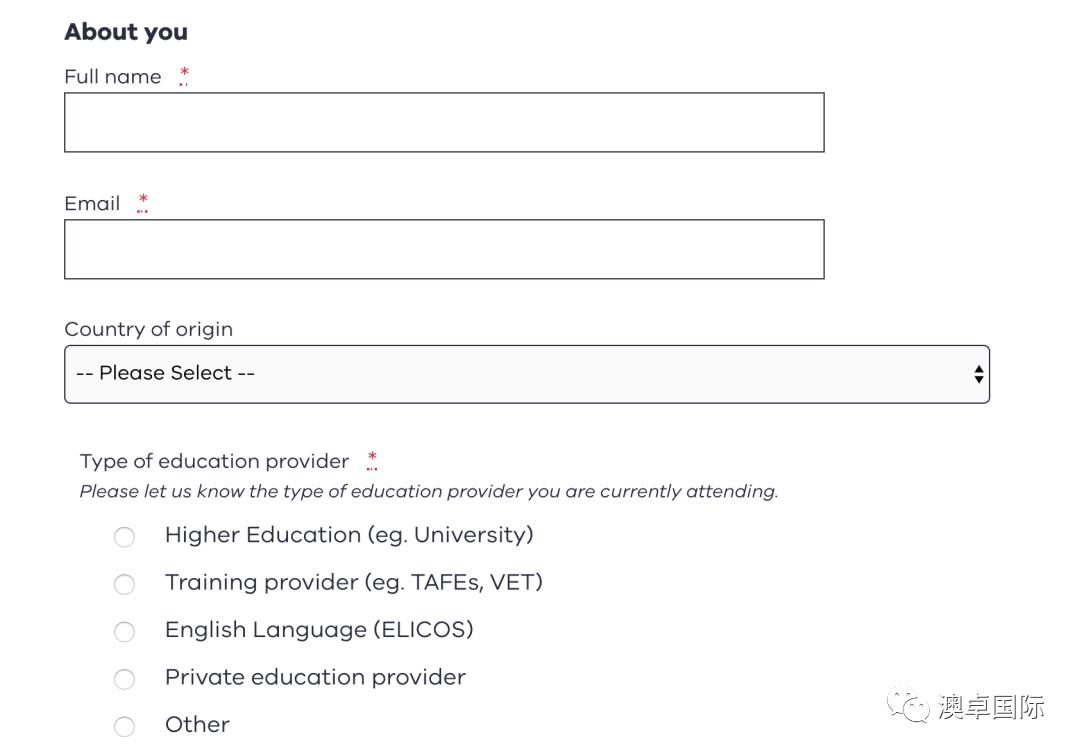
Task: Click the asterisk beside Type of education provider
Action: tap(372, 459)
